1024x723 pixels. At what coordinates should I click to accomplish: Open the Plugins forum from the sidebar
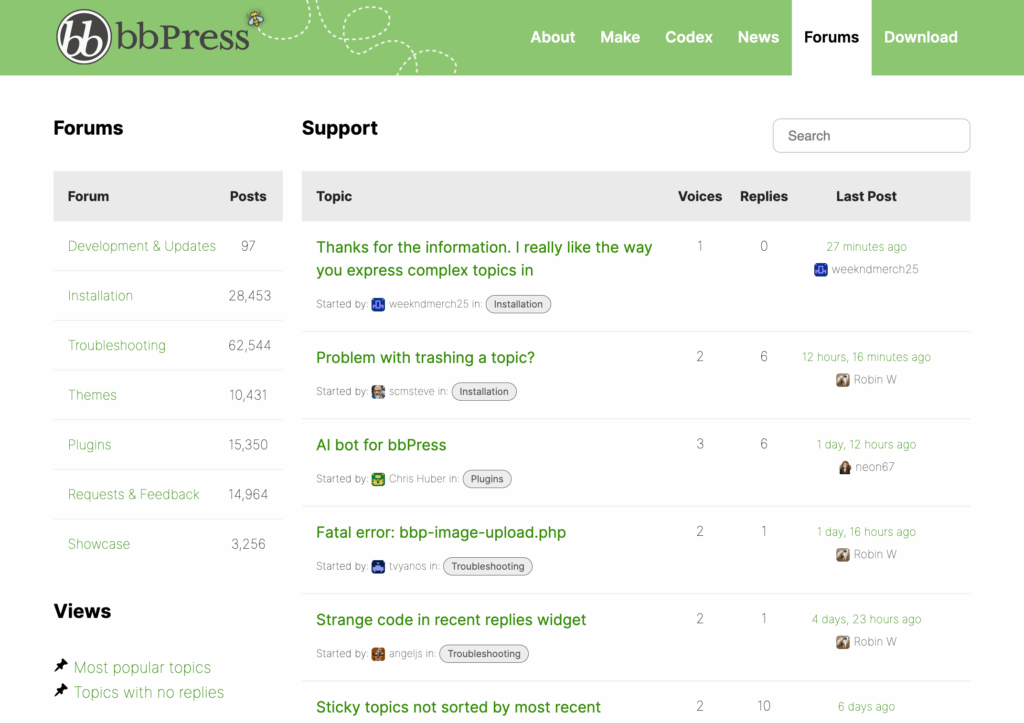(89, 444)
